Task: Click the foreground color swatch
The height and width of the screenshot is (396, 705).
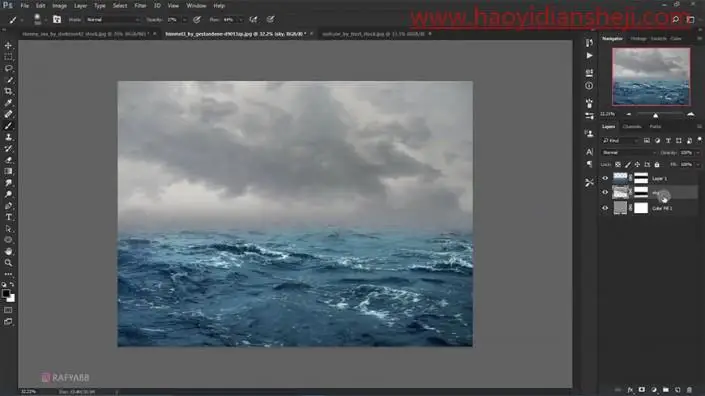Action: (6, 294)
